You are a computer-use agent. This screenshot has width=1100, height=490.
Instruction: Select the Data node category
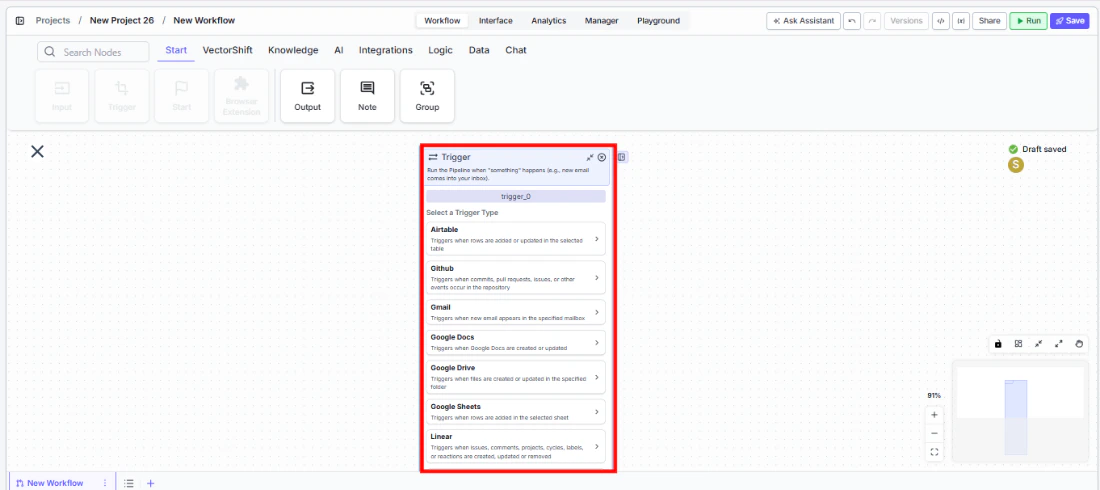pyautogui.click(x=479, y=51)
